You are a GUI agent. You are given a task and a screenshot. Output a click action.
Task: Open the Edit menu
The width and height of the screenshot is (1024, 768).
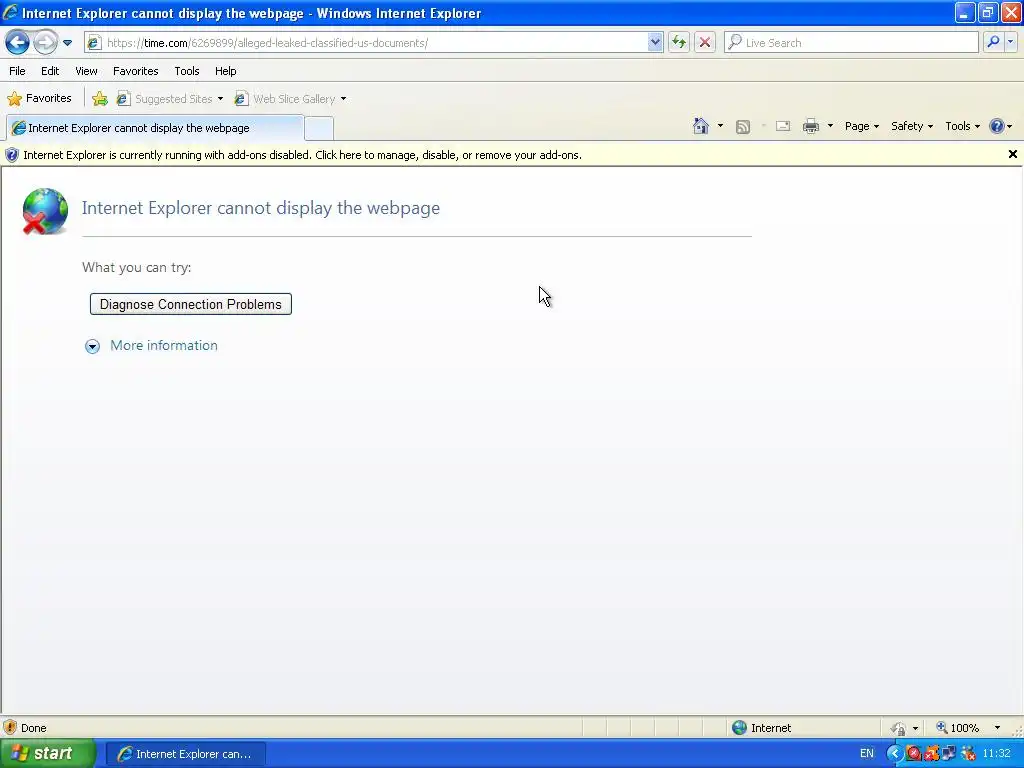(50, 71)
